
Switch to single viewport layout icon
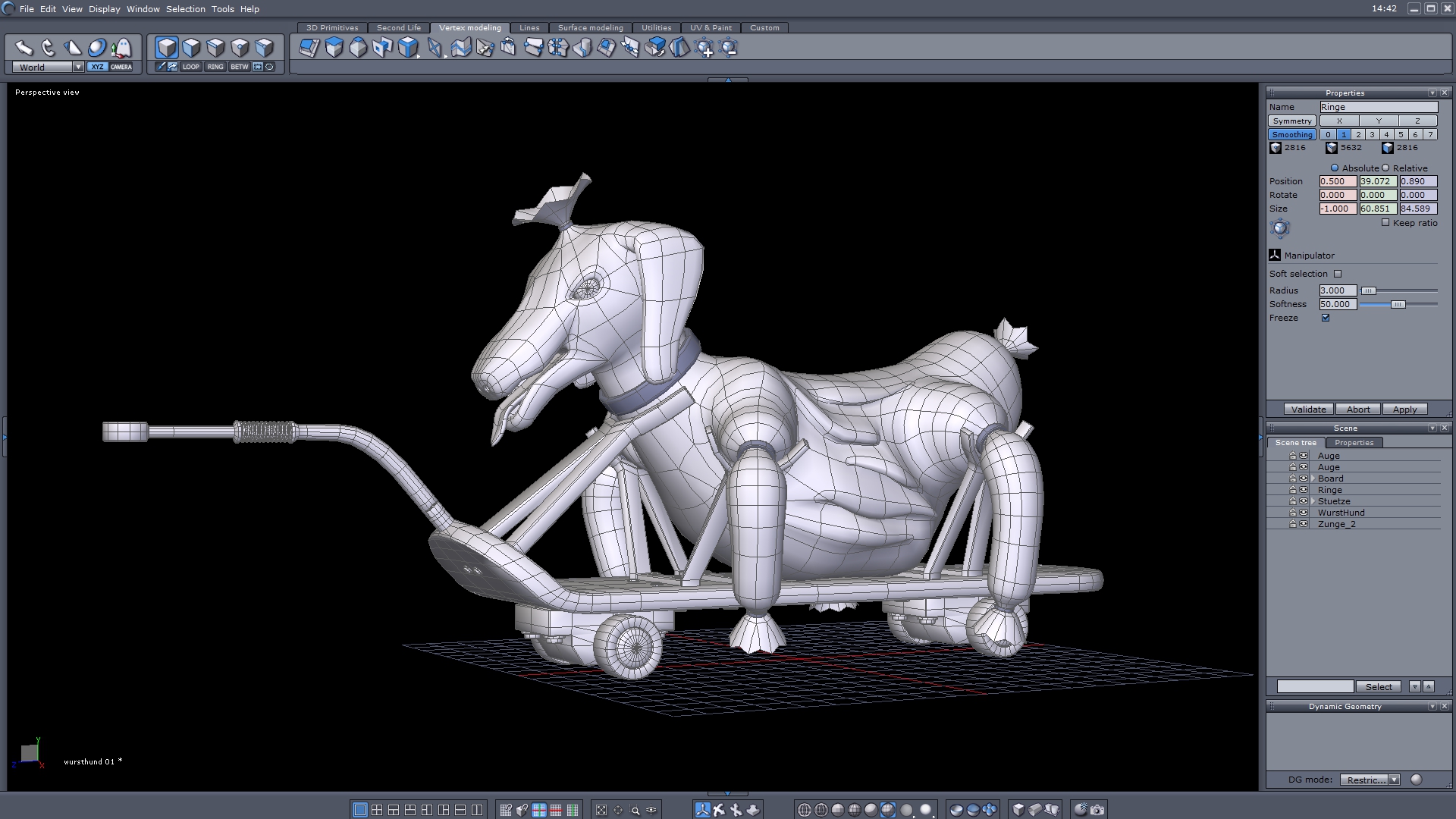(360, 810)
